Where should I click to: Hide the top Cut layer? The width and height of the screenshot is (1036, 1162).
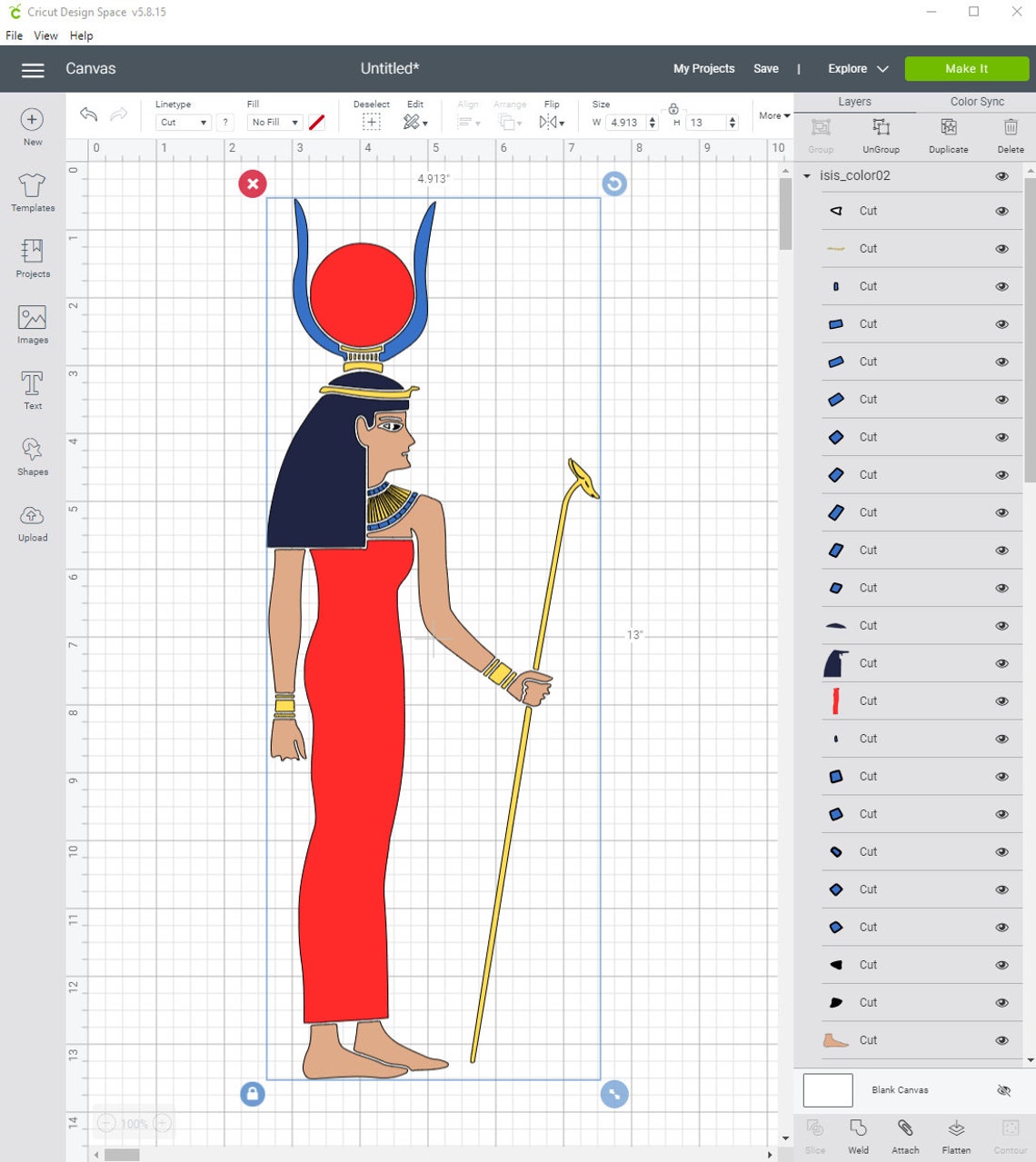tap(1001, 211)
